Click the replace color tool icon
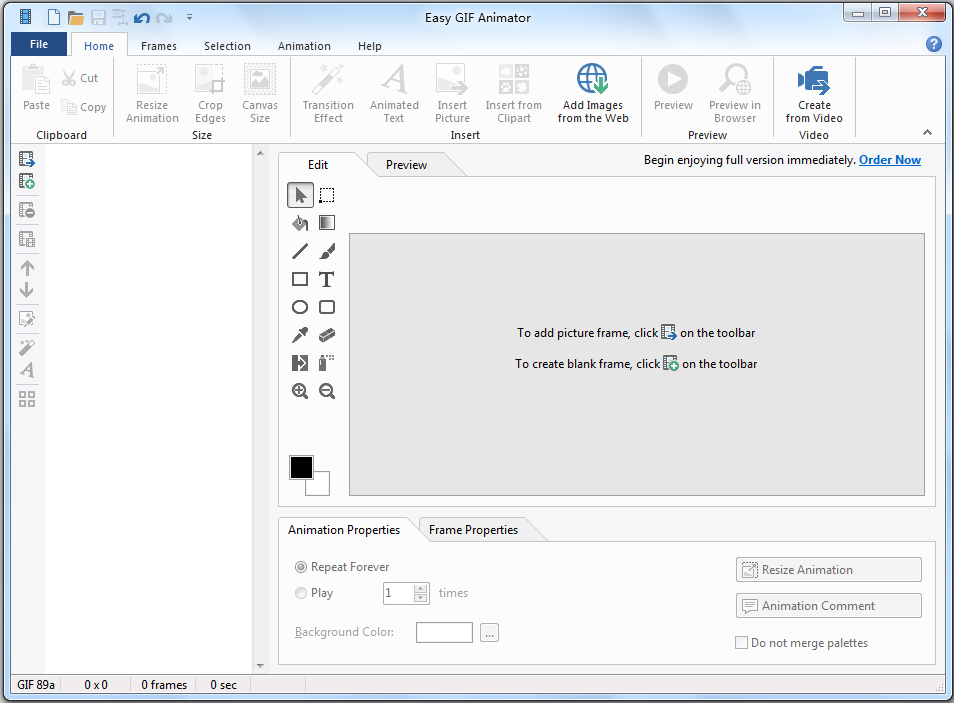Image resolution: width=954 pixels, height=703 pixels. pos(300,363)
